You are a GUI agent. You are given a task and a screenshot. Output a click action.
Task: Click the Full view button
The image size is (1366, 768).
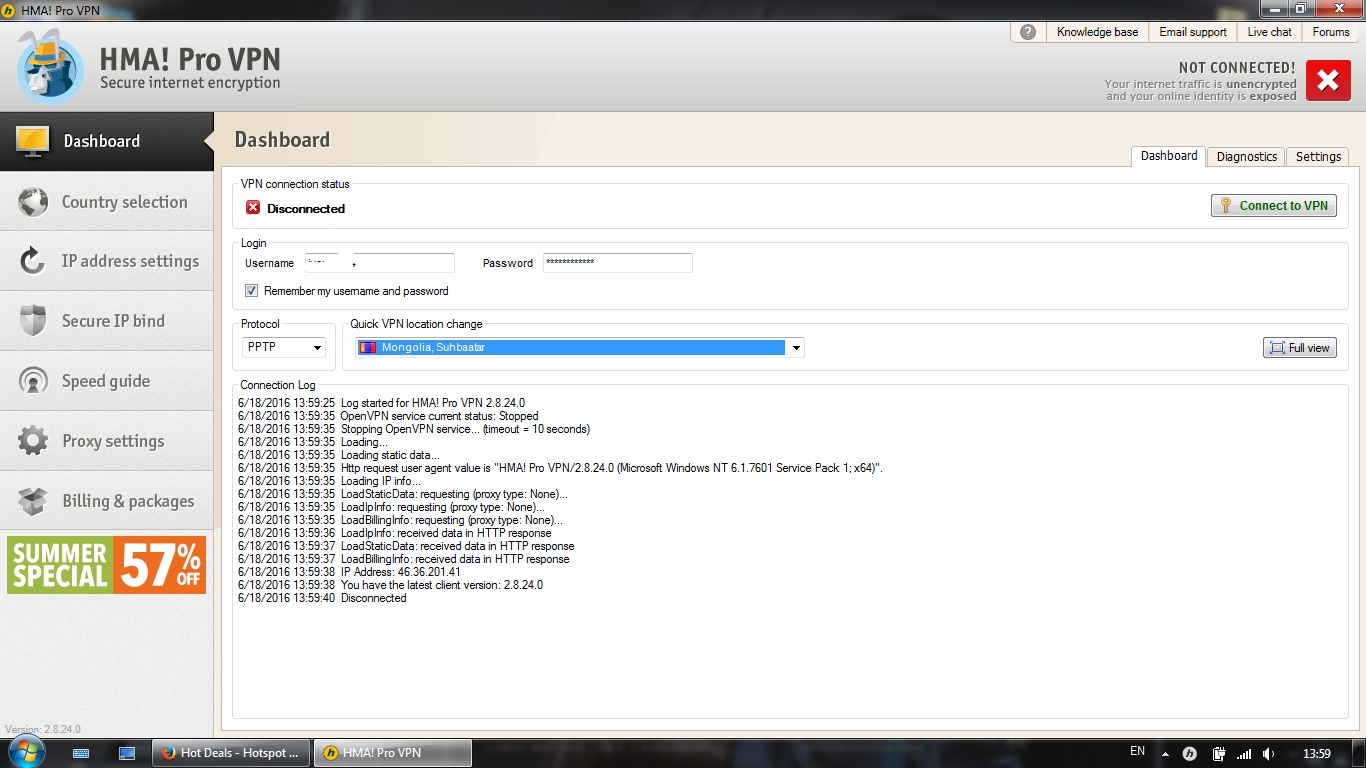click(1300, 347)
